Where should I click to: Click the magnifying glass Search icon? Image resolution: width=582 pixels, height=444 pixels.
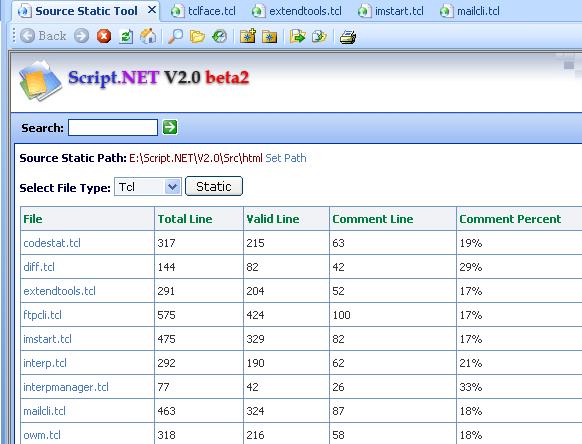click(x=175, y=36)
